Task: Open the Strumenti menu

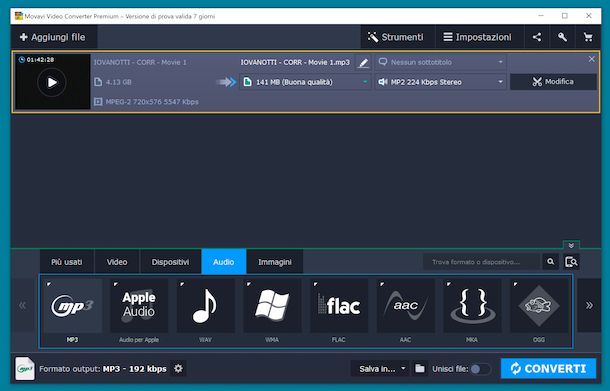Action: pos(396,37)
